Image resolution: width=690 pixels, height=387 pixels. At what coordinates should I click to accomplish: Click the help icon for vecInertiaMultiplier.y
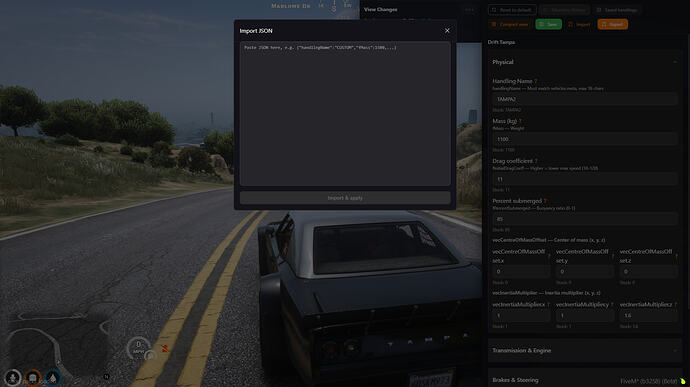pyautogui.click(x=612, y=305)
